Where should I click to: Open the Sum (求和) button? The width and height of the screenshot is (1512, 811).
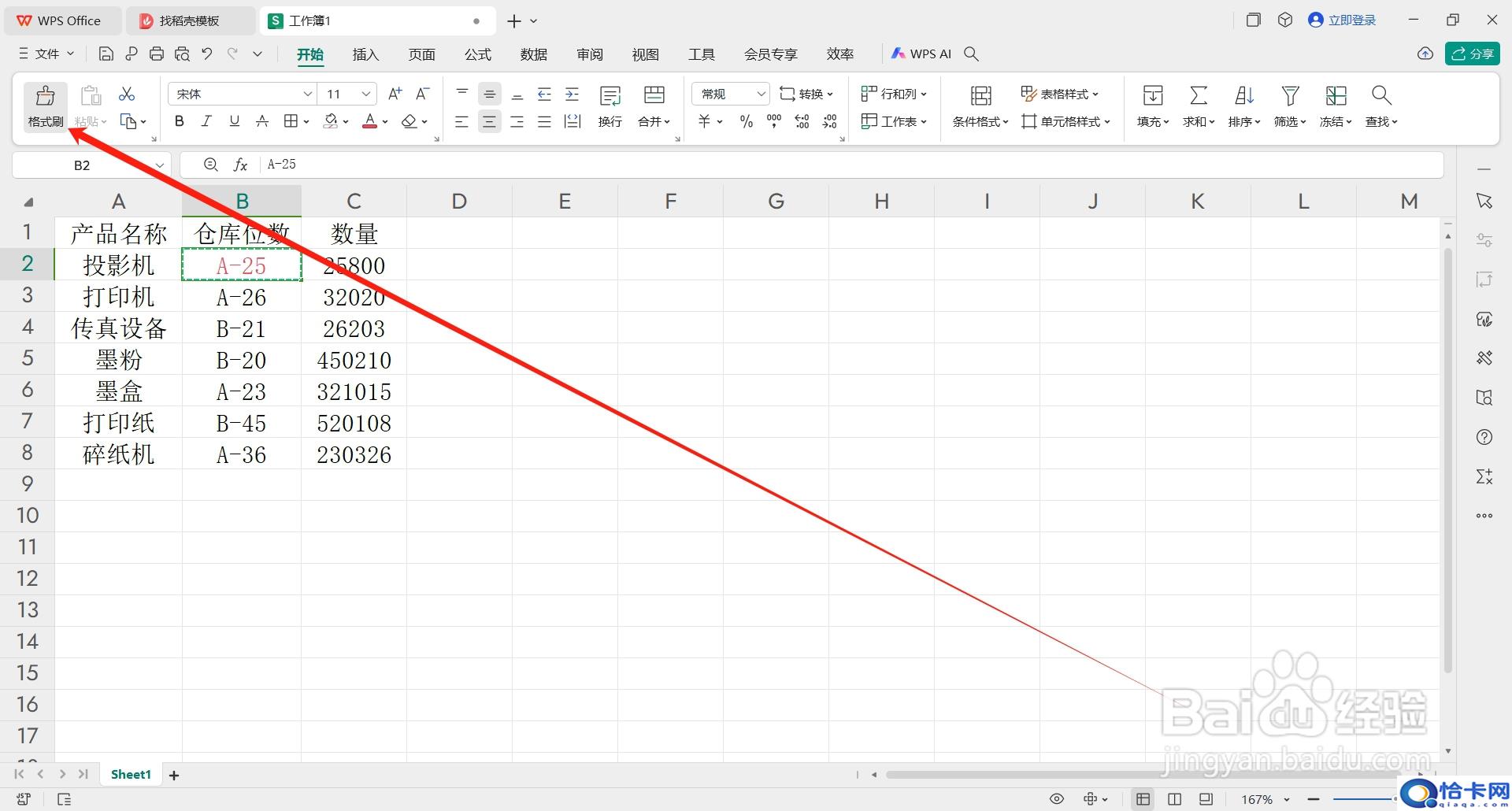1199,106
